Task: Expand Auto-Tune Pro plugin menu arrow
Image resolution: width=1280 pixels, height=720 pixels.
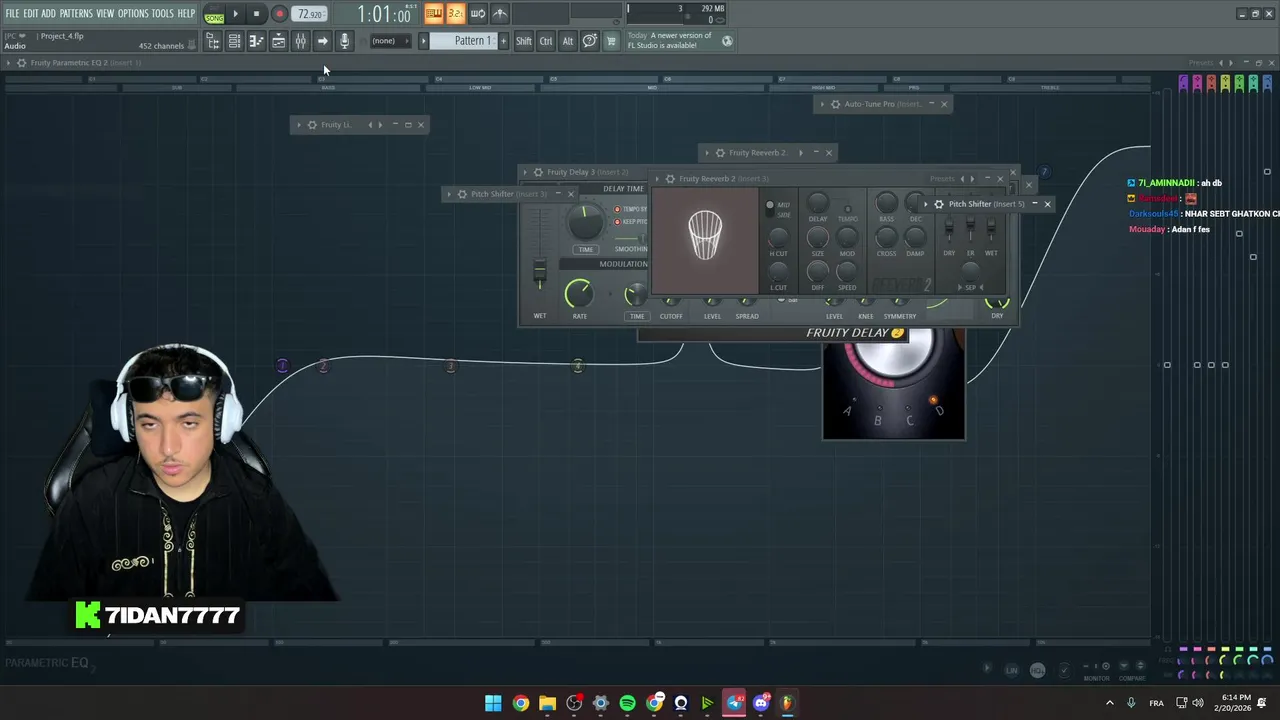Action: click(822, 104)
